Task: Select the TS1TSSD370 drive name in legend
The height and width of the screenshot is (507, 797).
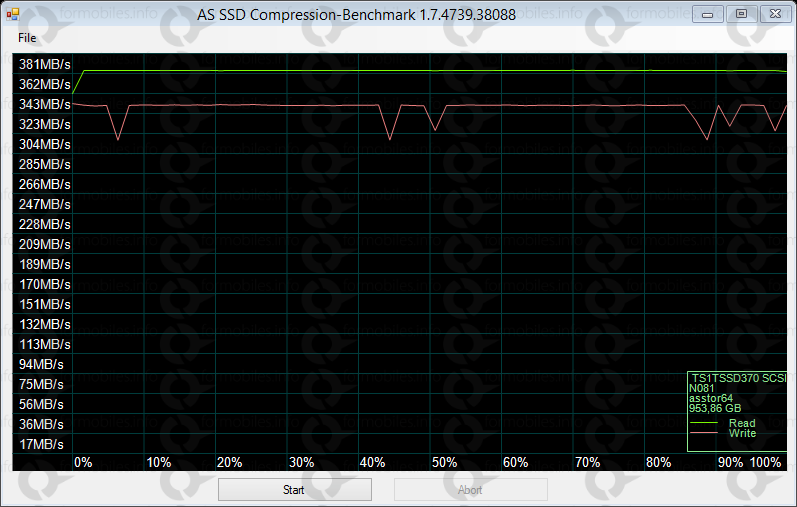Action: tap(738, 378)
